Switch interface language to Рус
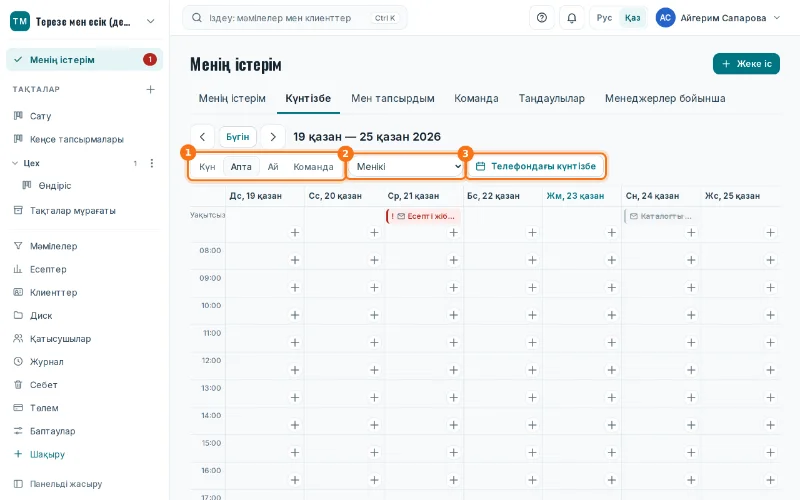The width and height of the screenshot is (800, 500). tap(604, 18)
